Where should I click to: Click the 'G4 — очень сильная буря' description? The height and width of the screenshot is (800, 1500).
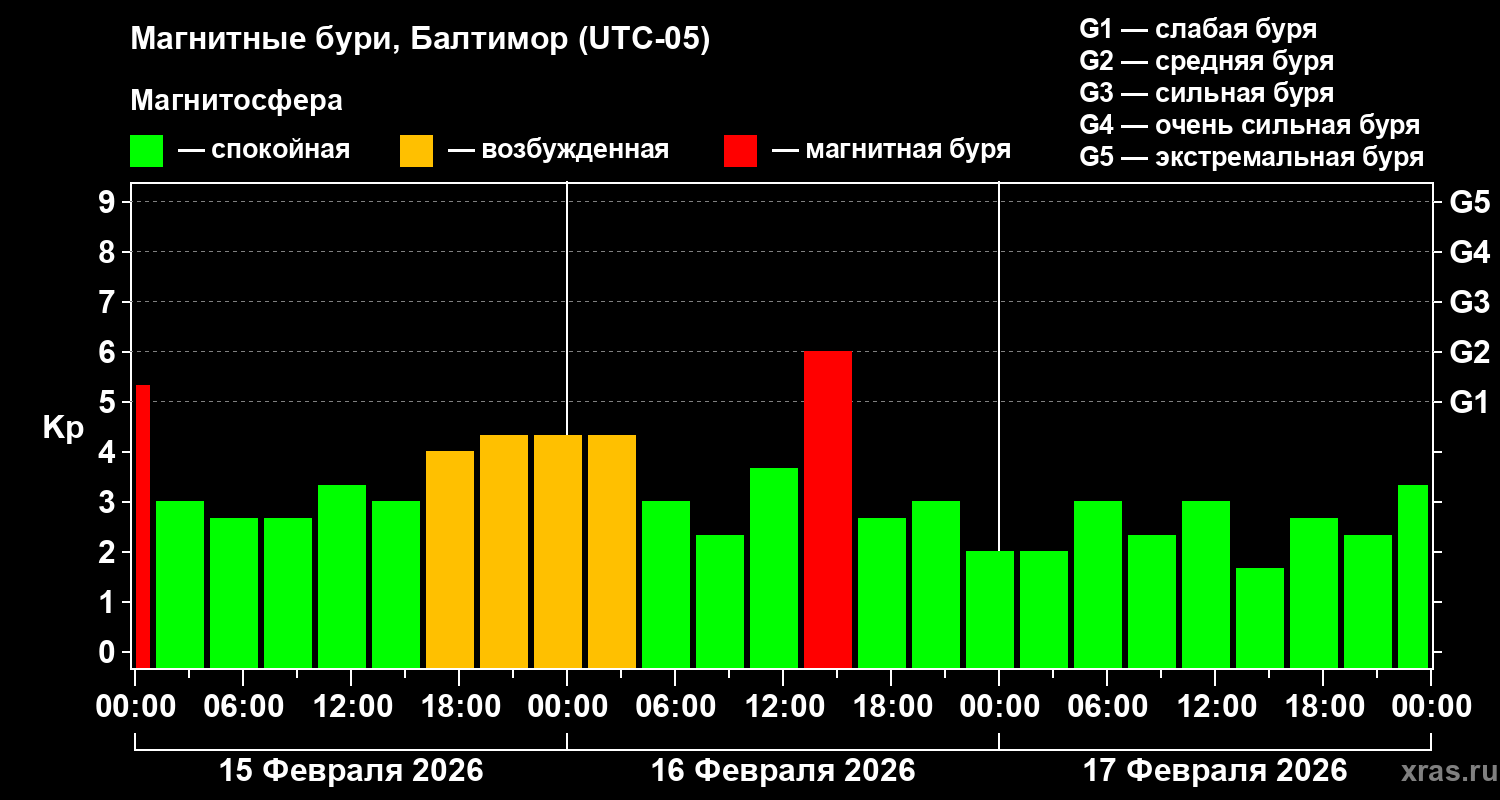[x=1249, y=125]
